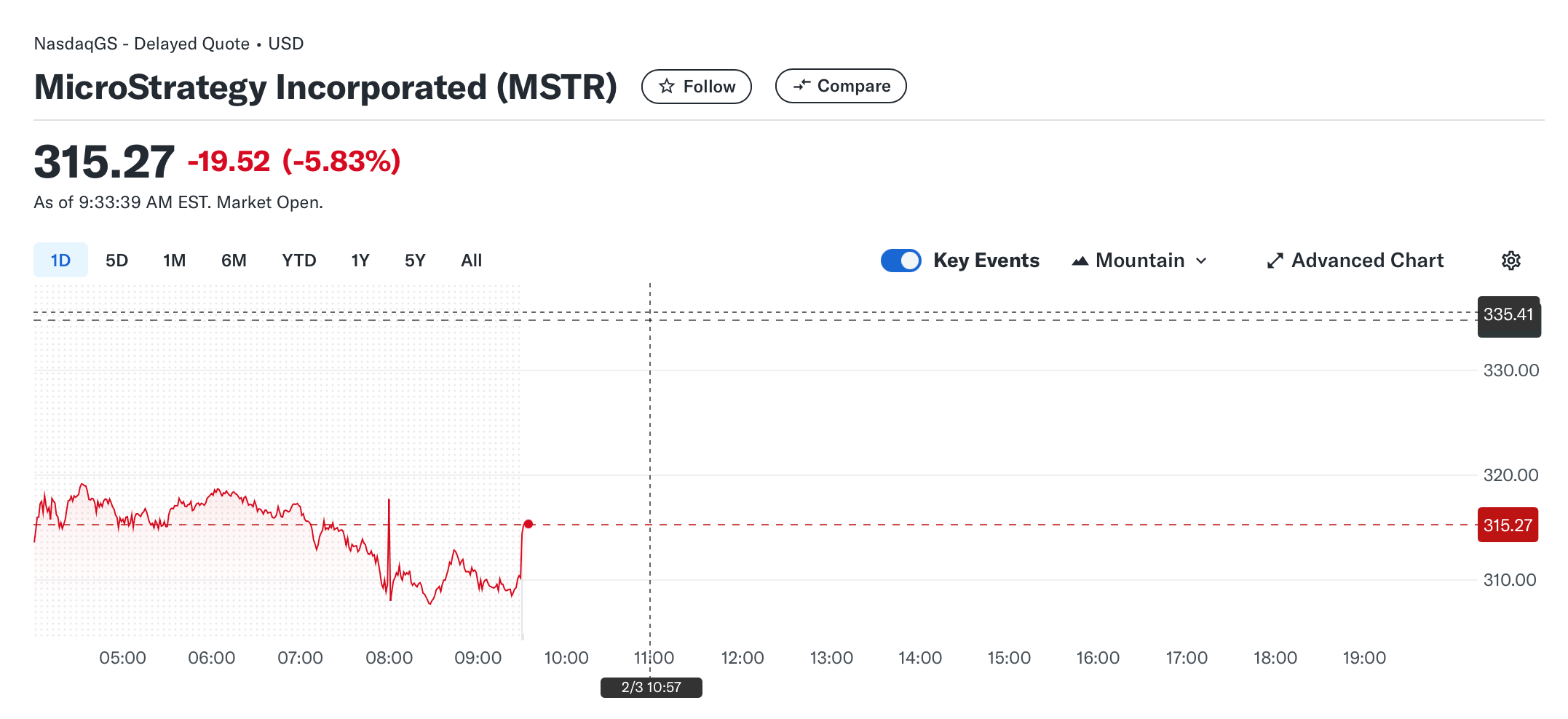The image size is (1568, 719).
Task: Select the YTD chart period
Action: pos(298,260)
